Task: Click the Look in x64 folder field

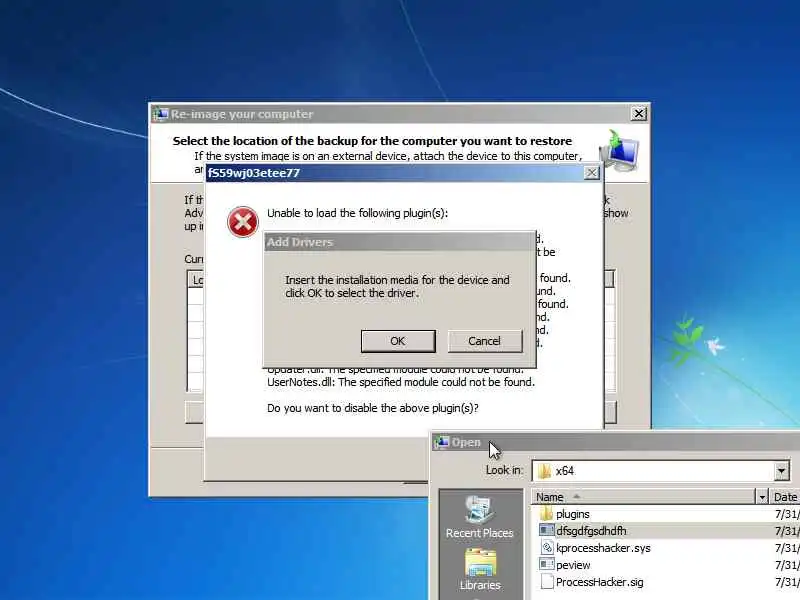Action: tap(661, 471)
